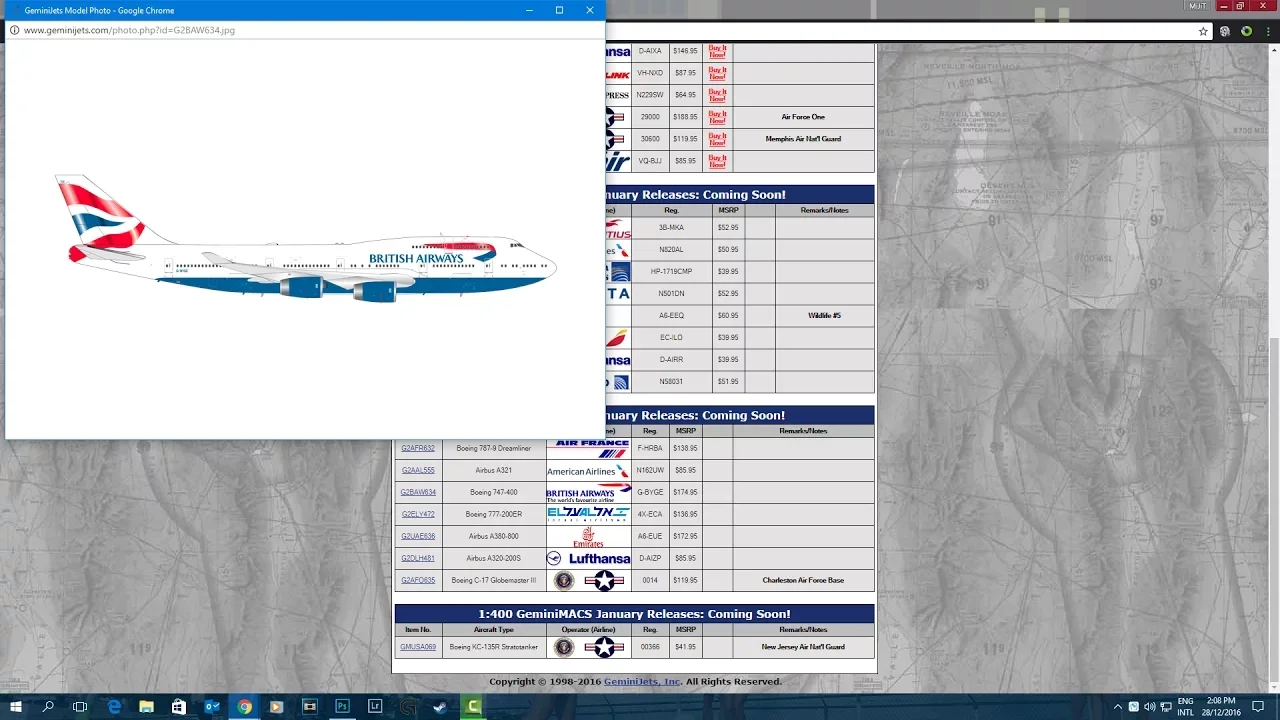This screenshot has width=1280, height=720.
Task: Open item link G2AFO635
Action: 418,580
